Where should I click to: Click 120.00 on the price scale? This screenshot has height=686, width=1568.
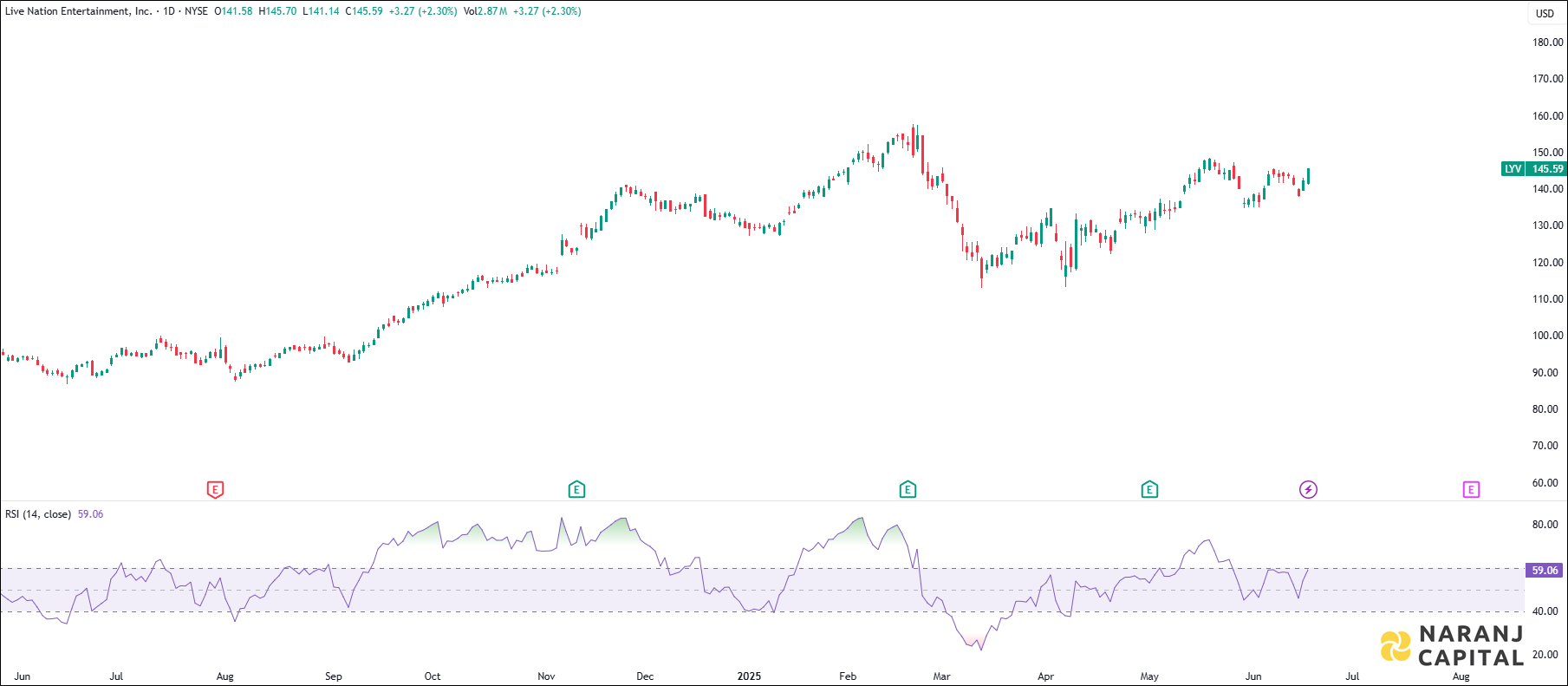(1548, 262)
